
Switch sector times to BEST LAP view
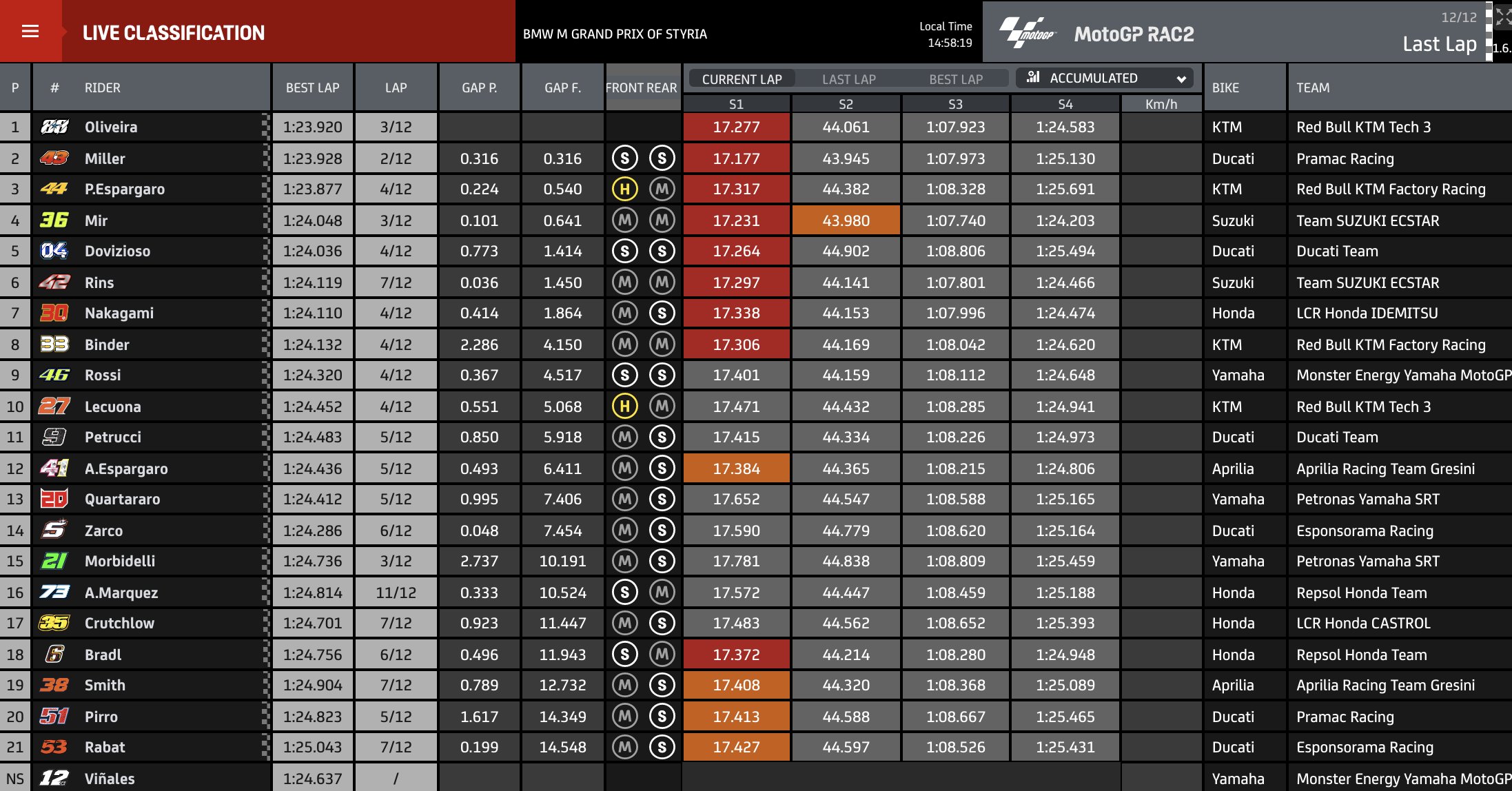click(955, 79)
